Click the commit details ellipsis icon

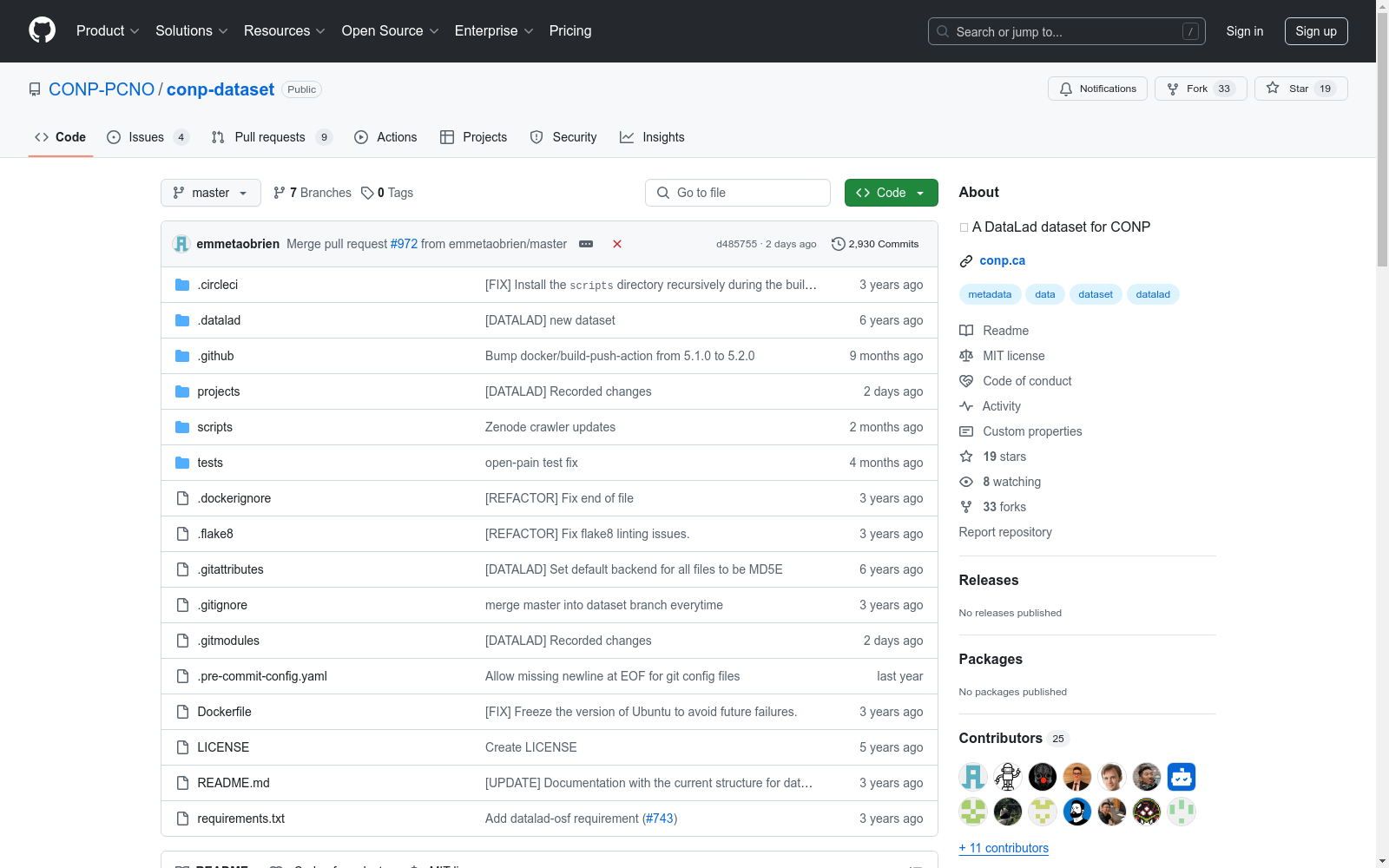586,244
